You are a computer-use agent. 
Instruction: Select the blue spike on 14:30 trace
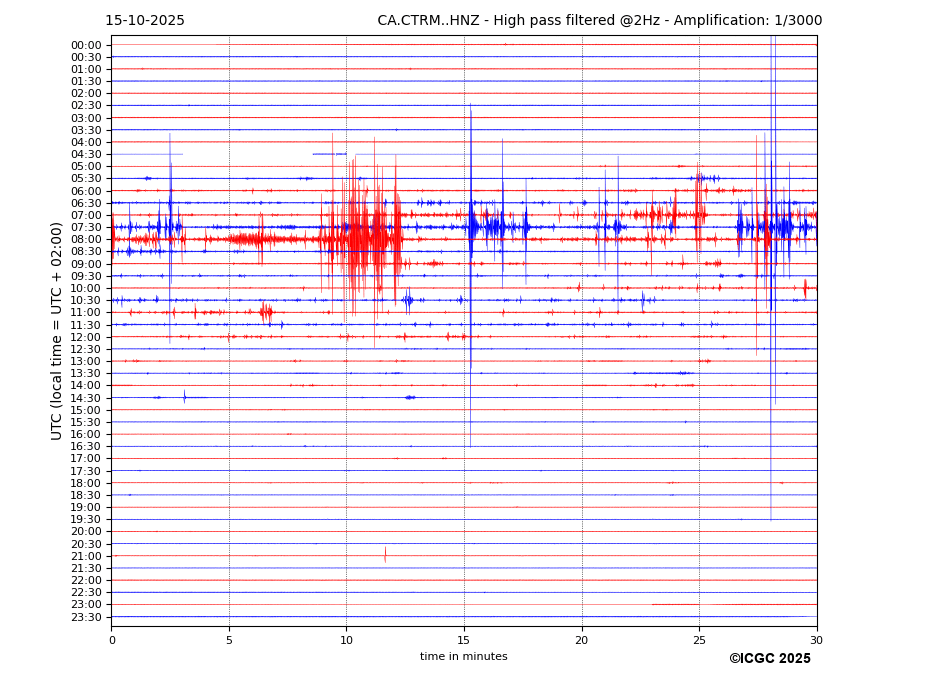tap(184, 397)
